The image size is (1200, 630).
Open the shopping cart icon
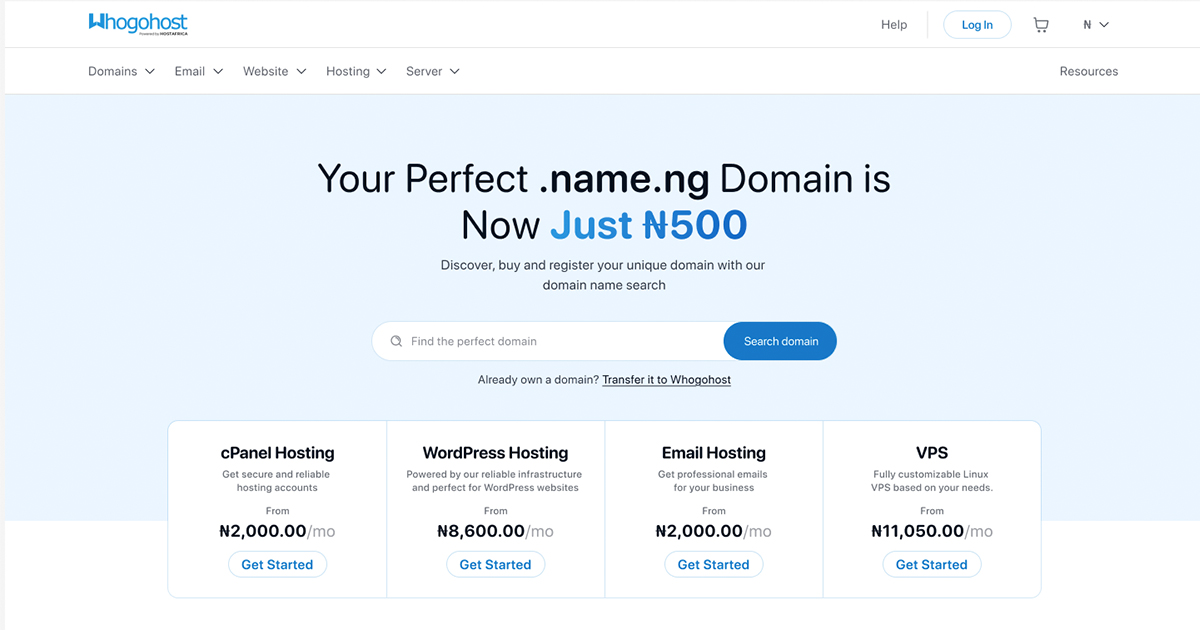(x=1041, y=25)
